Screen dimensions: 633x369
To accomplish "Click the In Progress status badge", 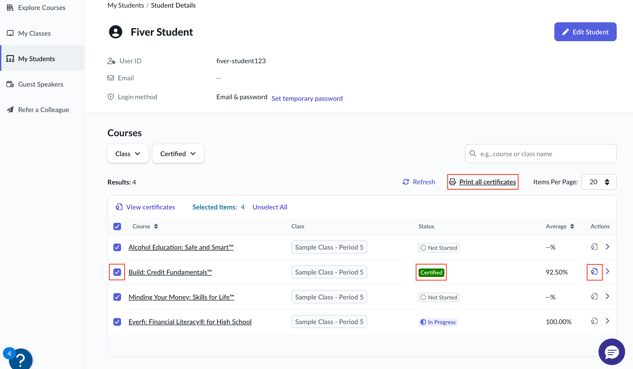I will (x=438, y=322).
